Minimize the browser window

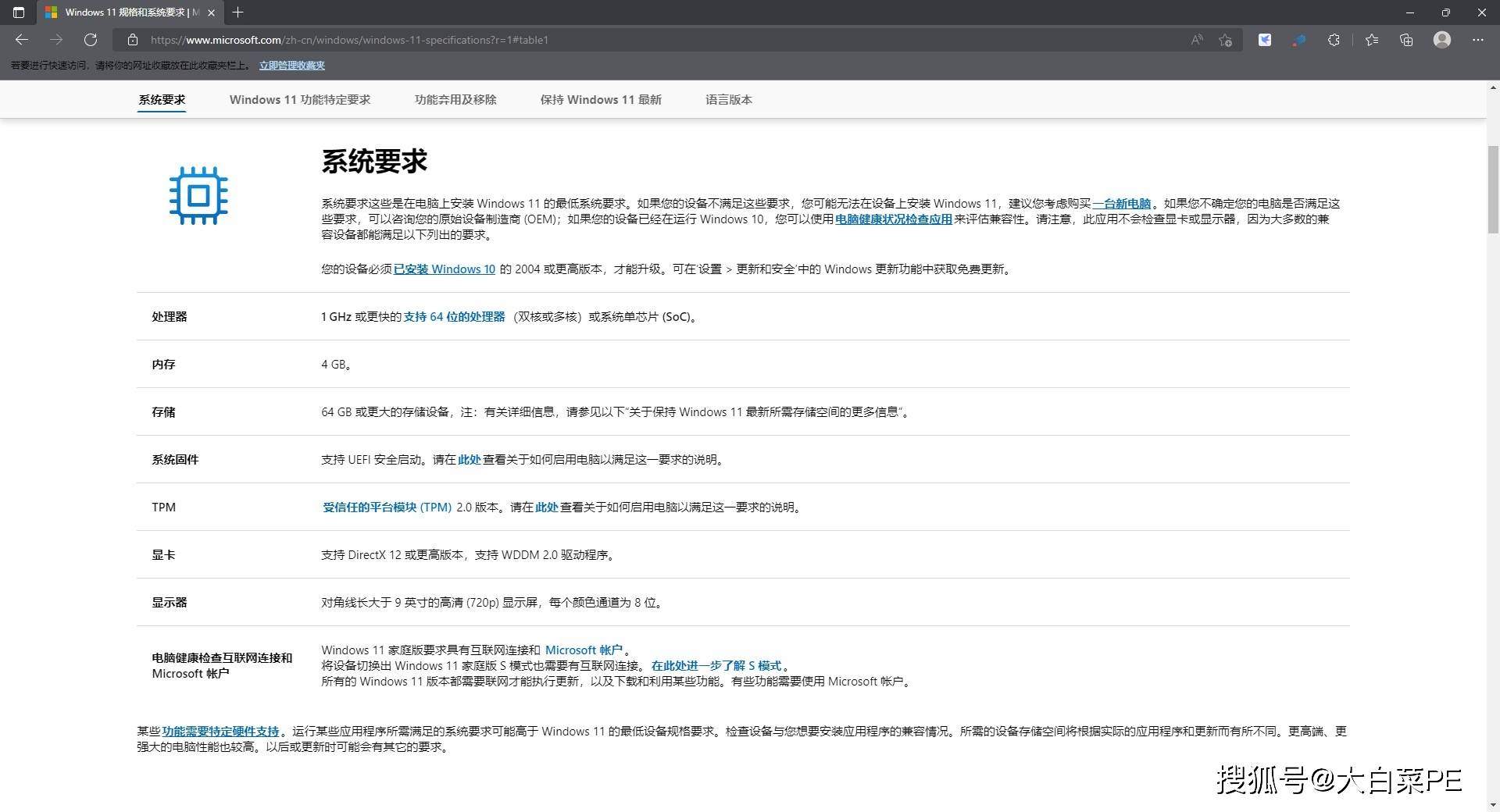pyautogui.click(x=1410, y=12)
